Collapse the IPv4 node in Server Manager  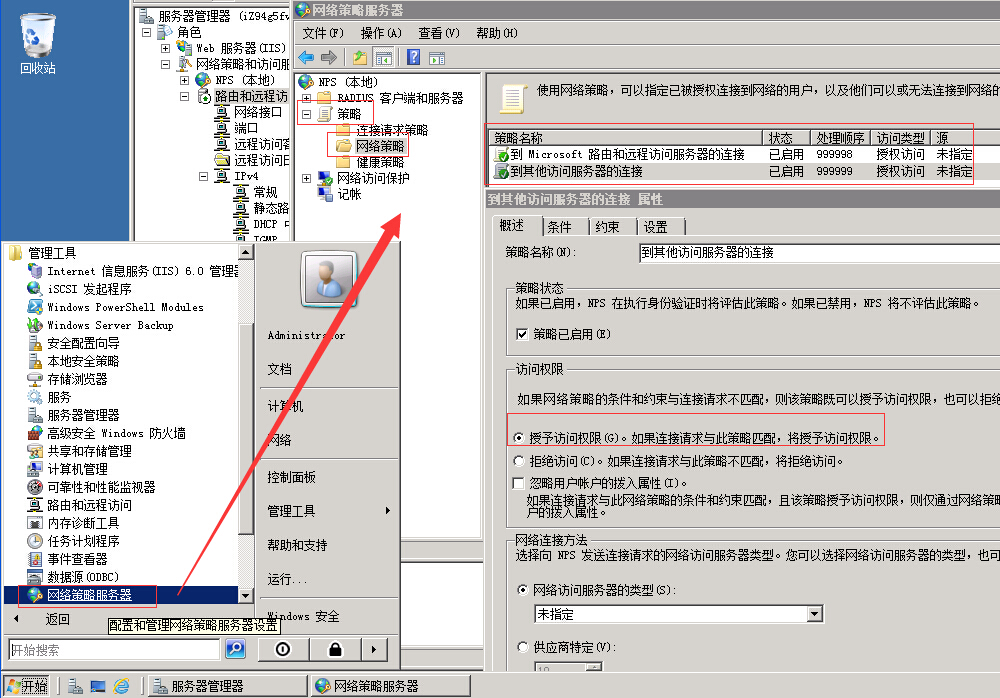203,176
